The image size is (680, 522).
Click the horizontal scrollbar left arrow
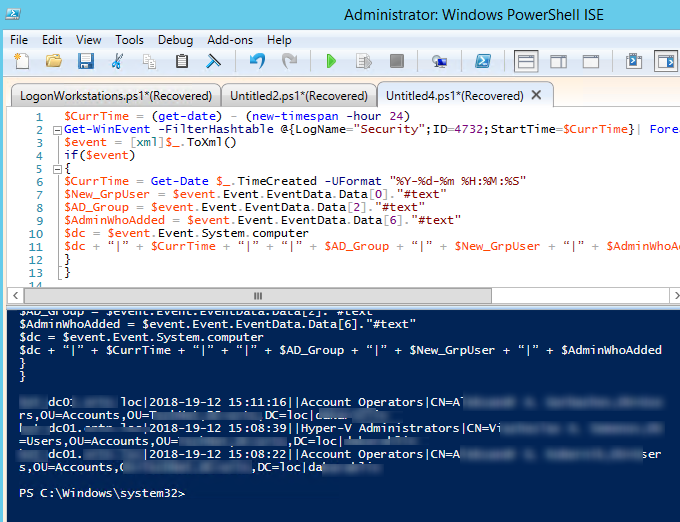(16, 296)
